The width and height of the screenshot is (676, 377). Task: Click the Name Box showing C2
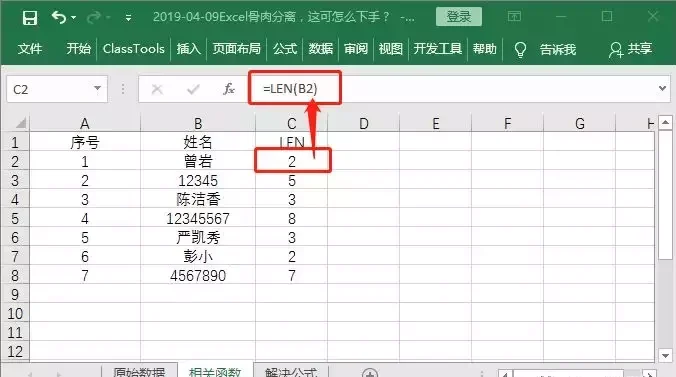tap(57, 89)
